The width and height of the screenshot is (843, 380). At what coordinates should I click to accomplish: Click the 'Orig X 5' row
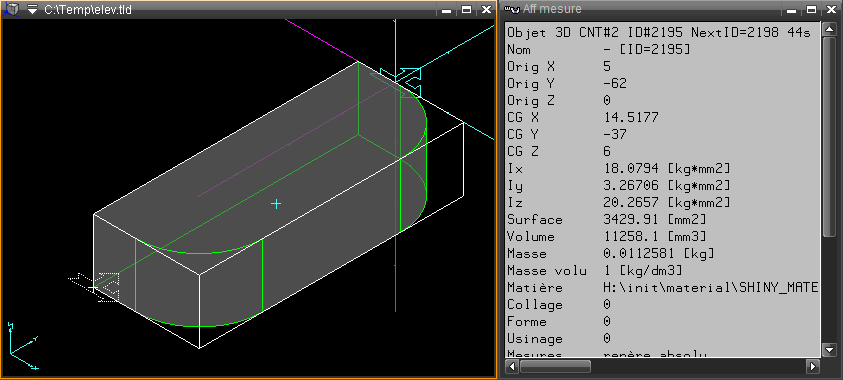tap(559, 66)
